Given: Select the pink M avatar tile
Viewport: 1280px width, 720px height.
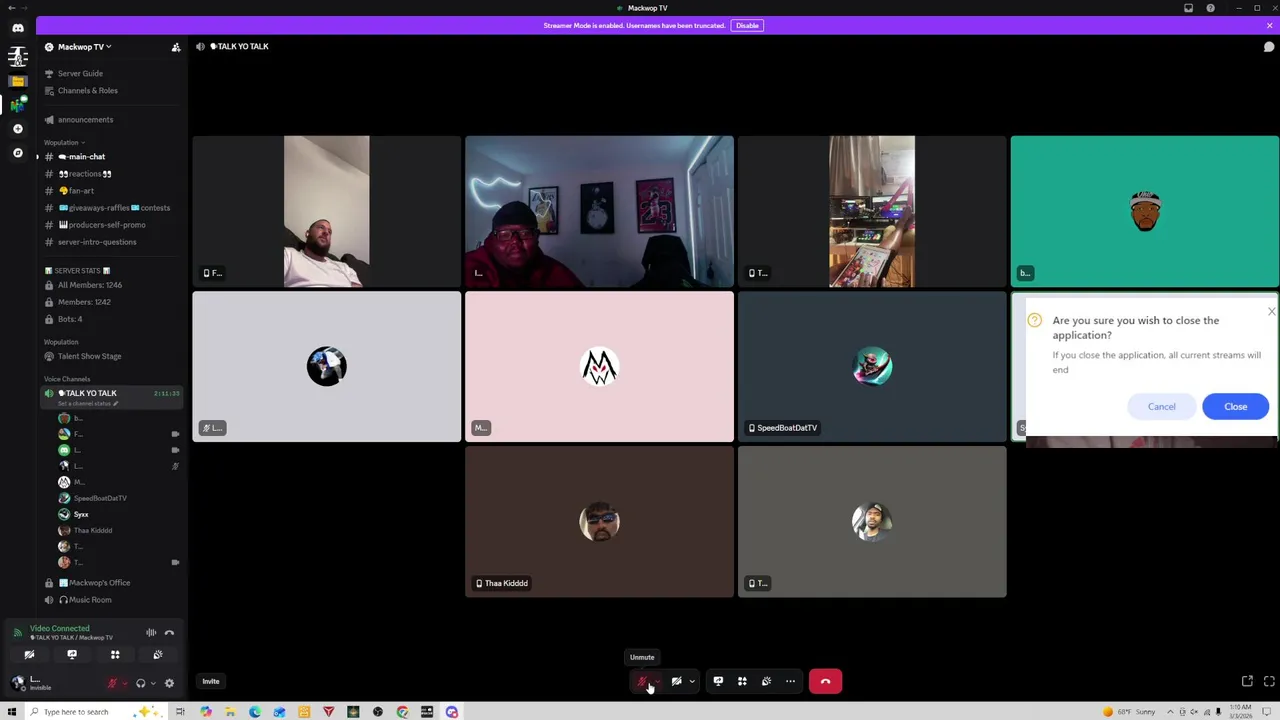Looking at the screenshot, I should click(599, 366).
